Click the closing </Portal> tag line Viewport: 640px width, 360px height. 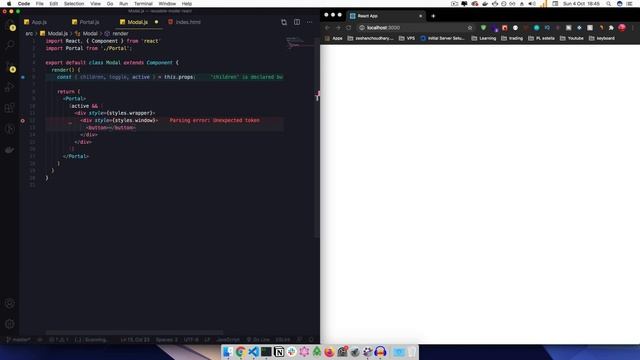[x=76, y=156]
